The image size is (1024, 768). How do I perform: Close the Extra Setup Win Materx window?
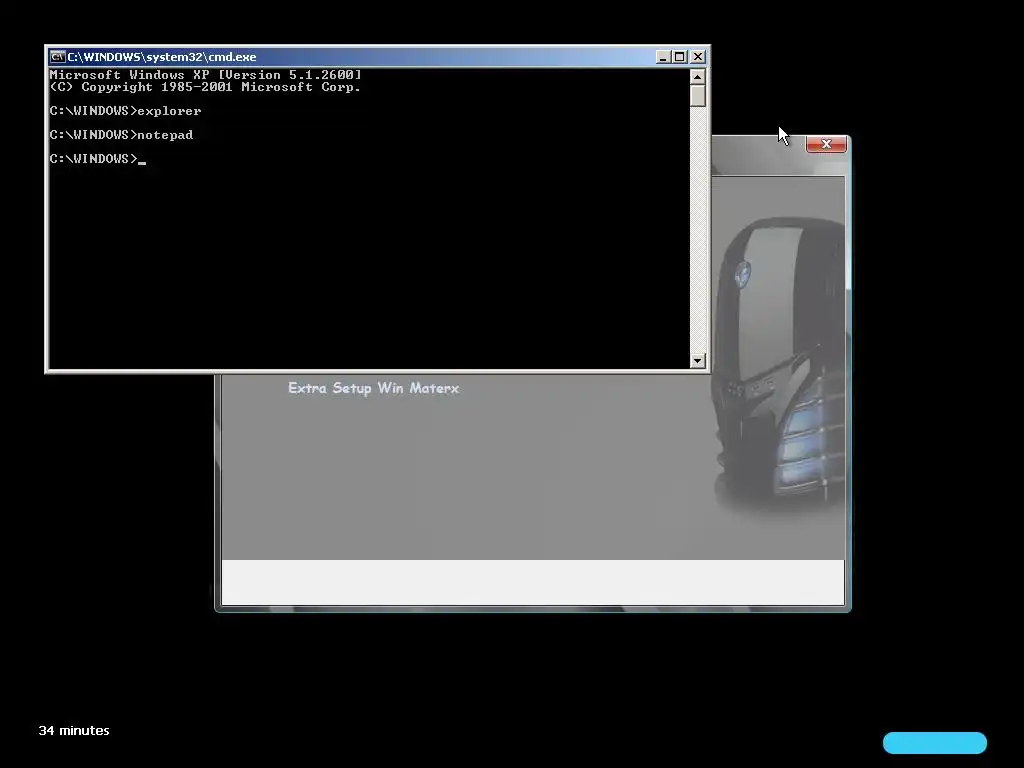click(826, 144)
